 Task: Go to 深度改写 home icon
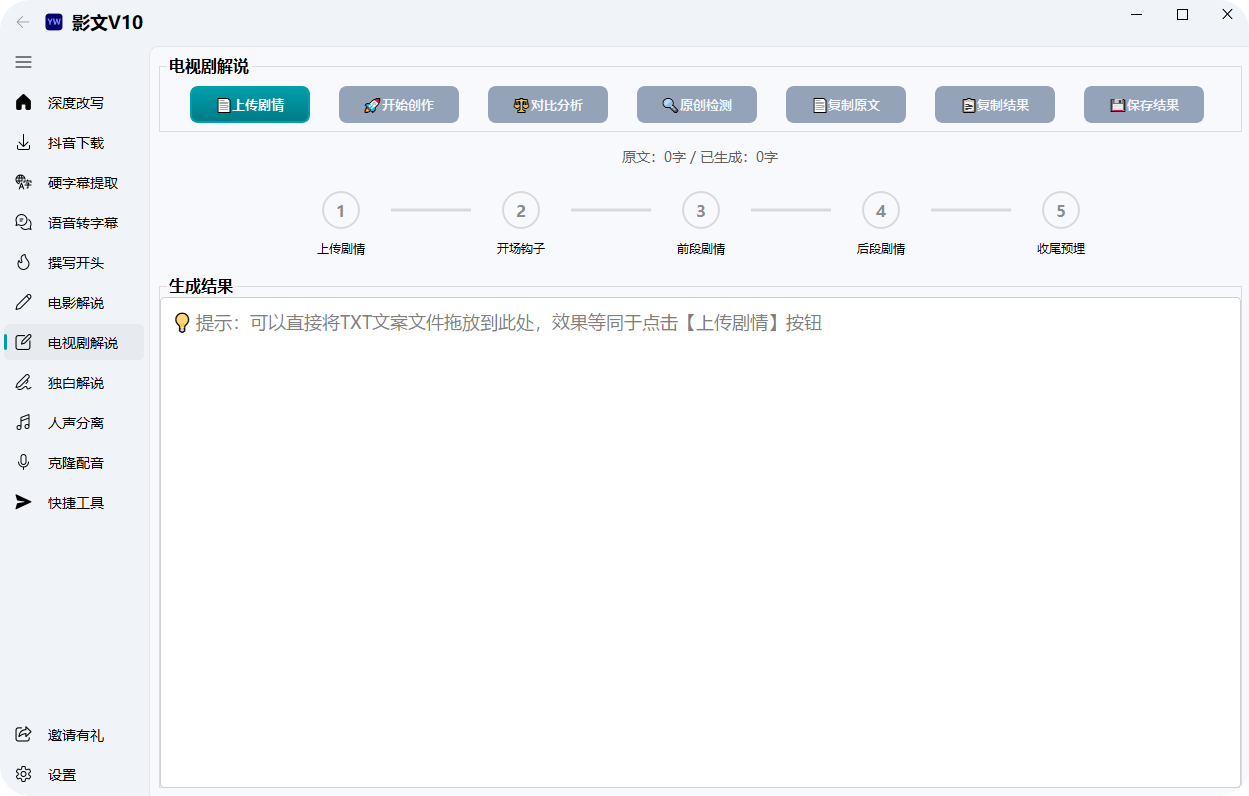point(23,102)
